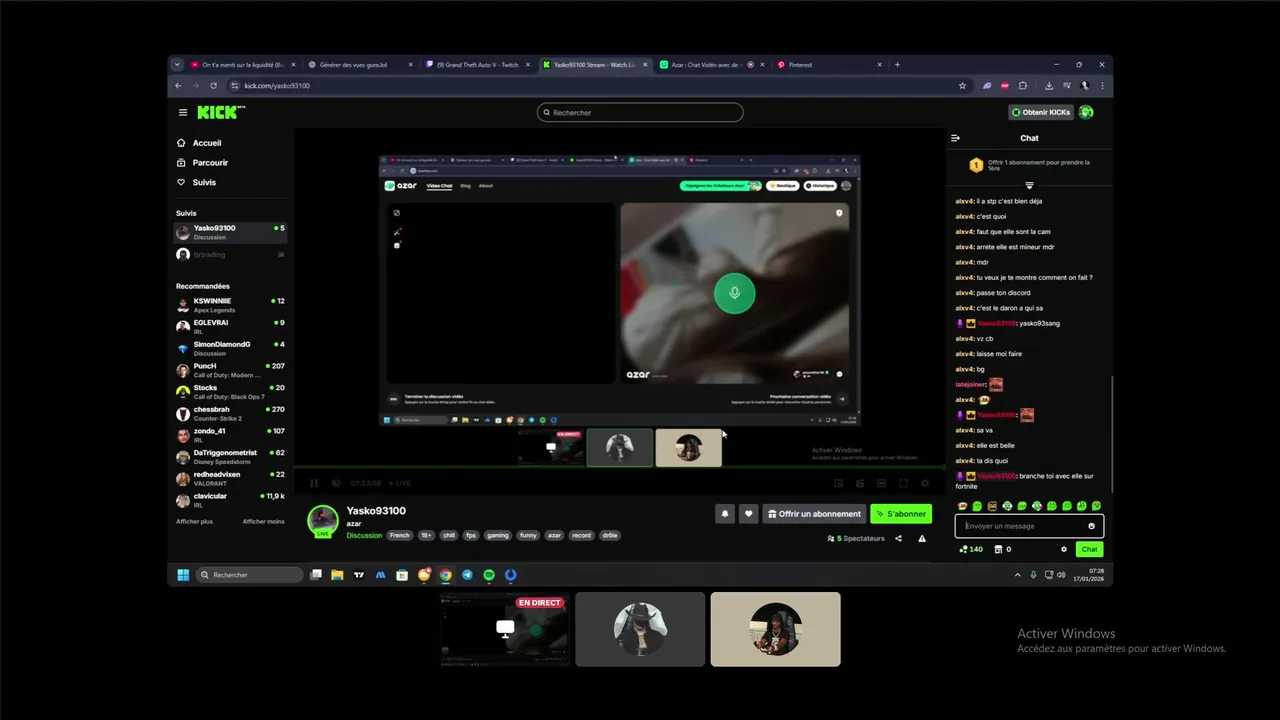Click Offrir un abonnement button

pos(814,514)
